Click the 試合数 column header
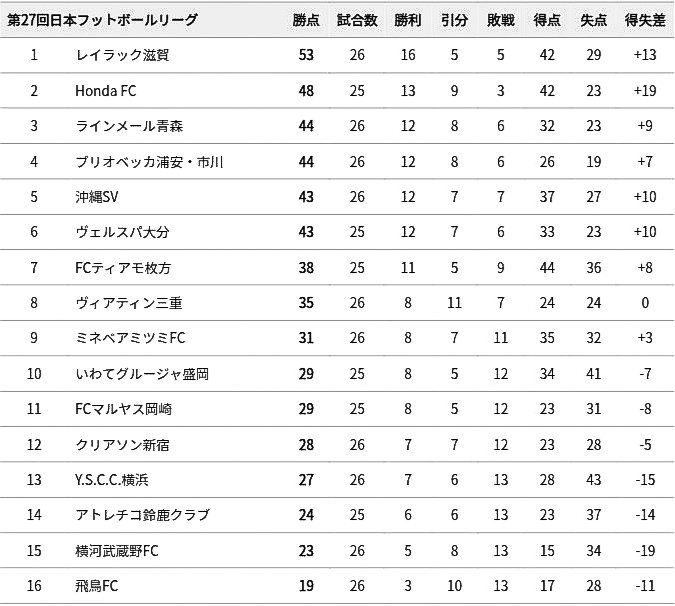This screenshot has width=675, height=606. click(x=357, y=20)
